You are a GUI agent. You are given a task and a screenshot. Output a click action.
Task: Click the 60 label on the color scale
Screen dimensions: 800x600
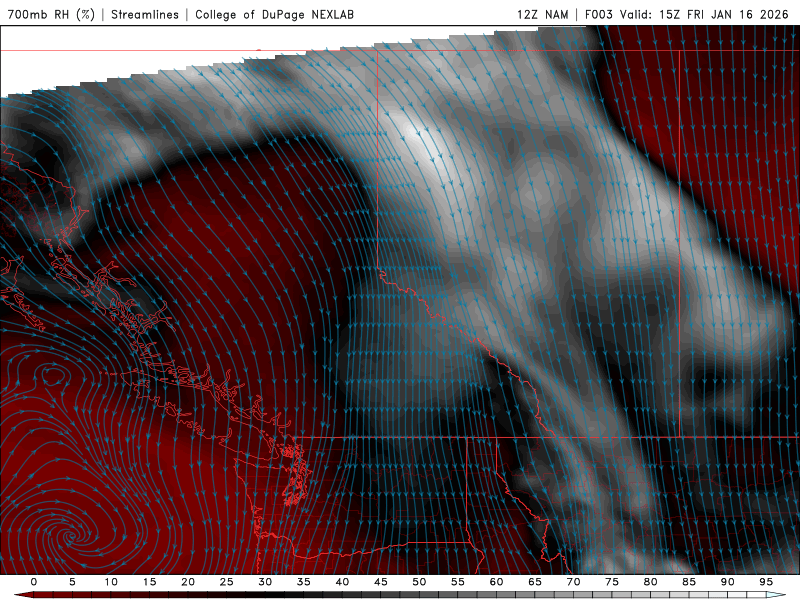(x=496, y=582)
